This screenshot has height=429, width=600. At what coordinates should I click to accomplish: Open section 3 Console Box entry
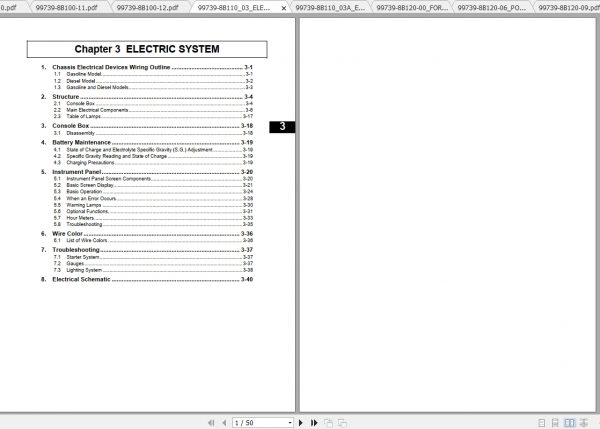(147, 126)
